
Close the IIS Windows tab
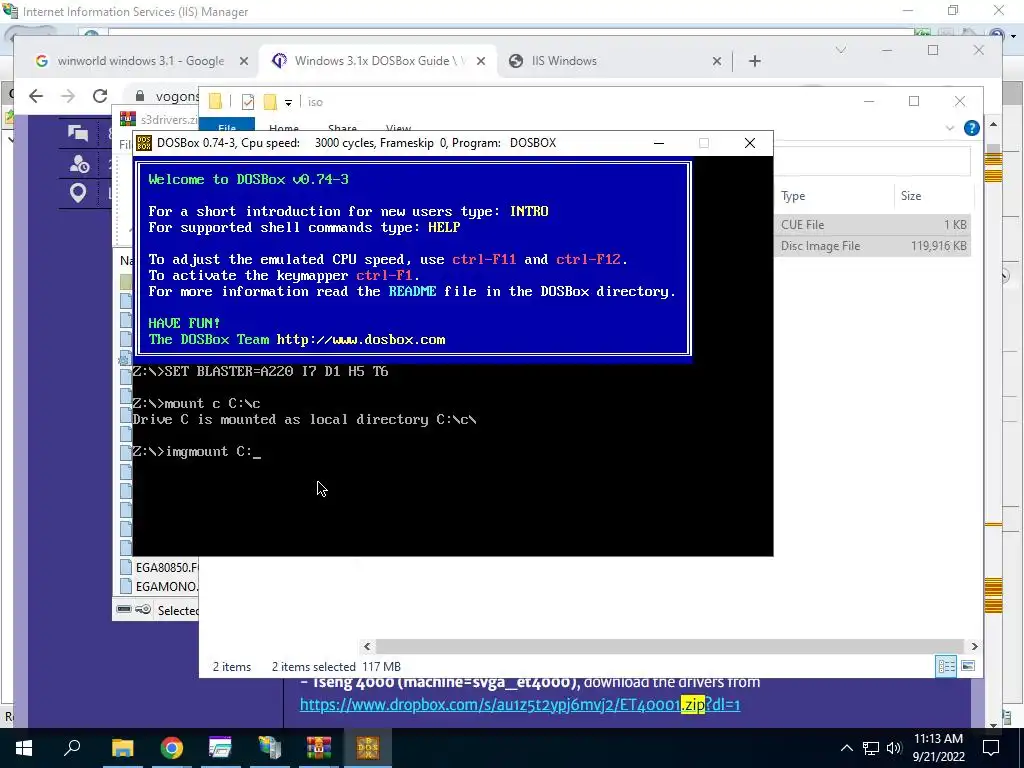coord(716,61)
